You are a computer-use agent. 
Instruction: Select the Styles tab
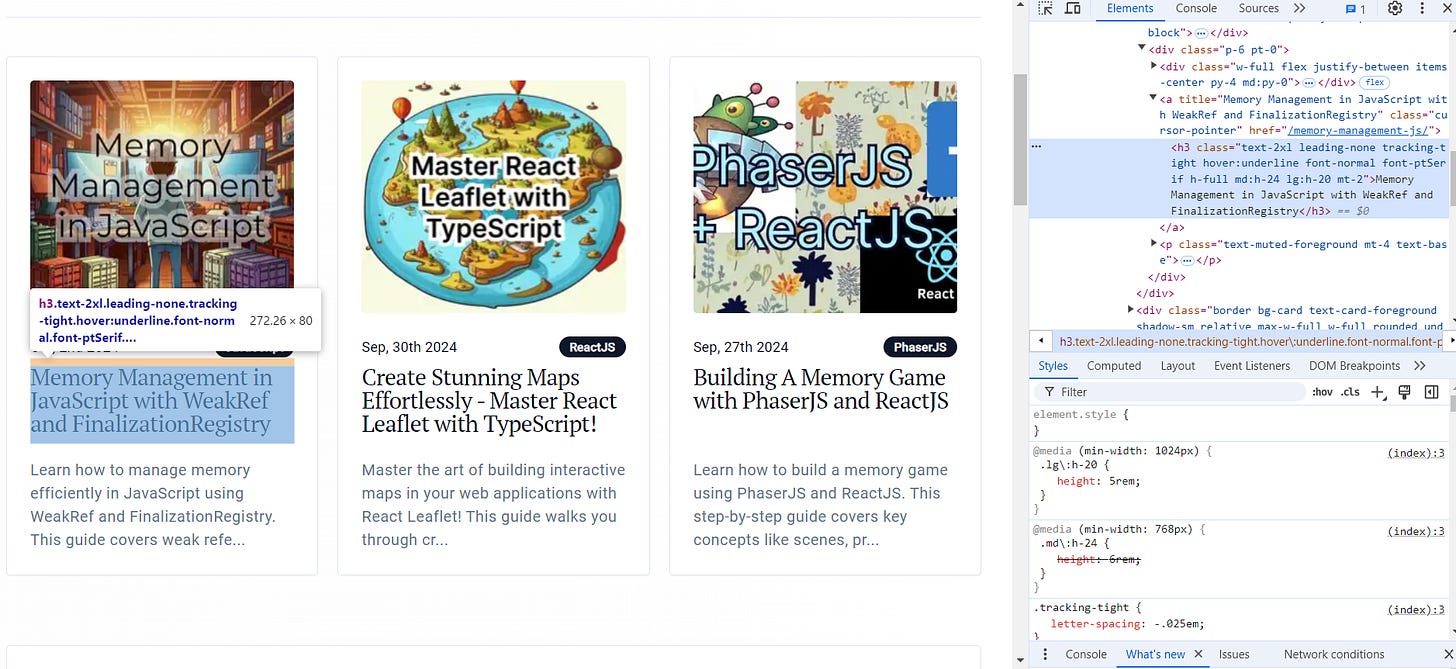(1052, 366)
